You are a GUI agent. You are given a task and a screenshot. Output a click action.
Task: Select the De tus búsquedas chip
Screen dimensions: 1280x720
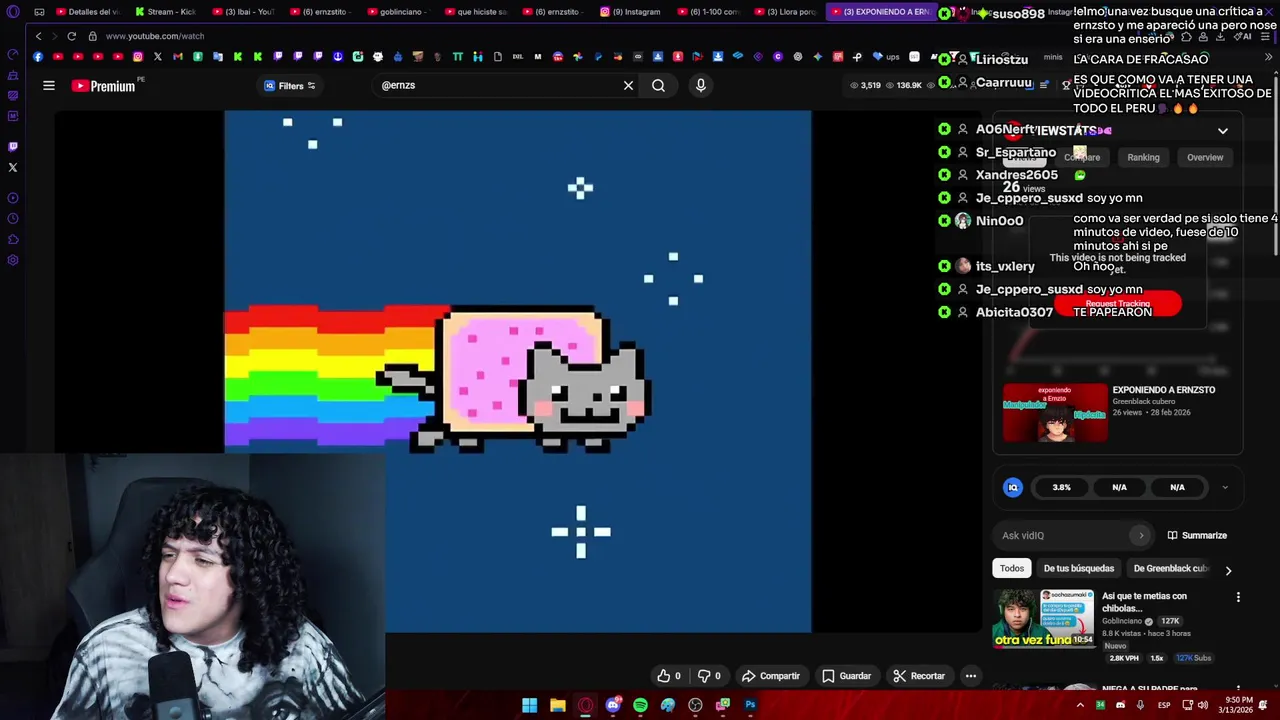(x=1078, y=568)
